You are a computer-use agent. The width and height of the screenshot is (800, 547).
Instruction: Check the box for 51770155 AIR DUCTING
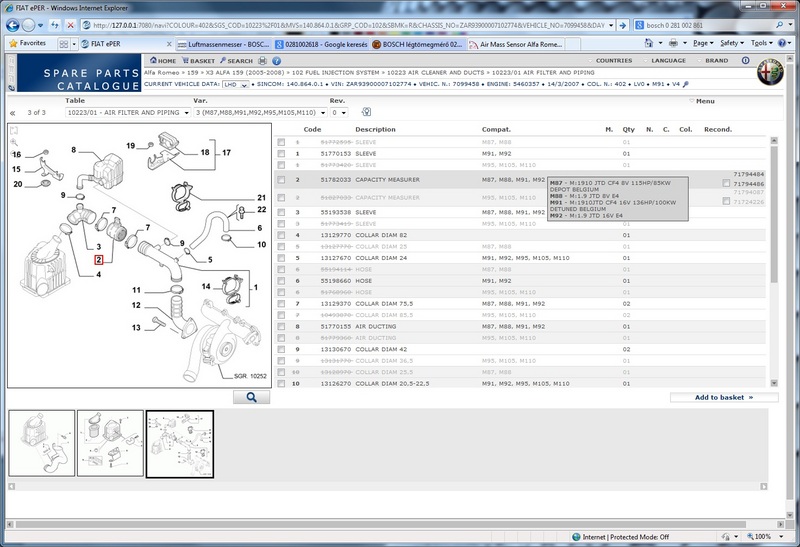point(281,327)
